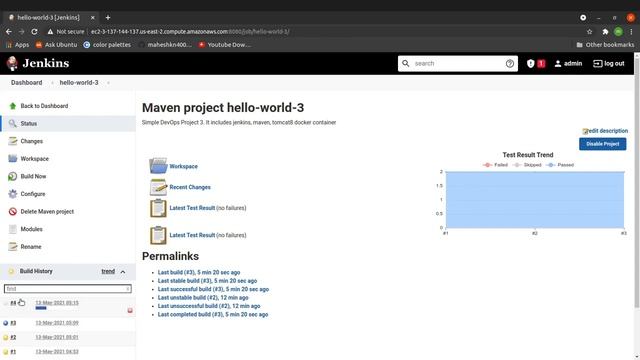Click Build Now in the sidebar
The image size is (640, 360).
[33, 176]
